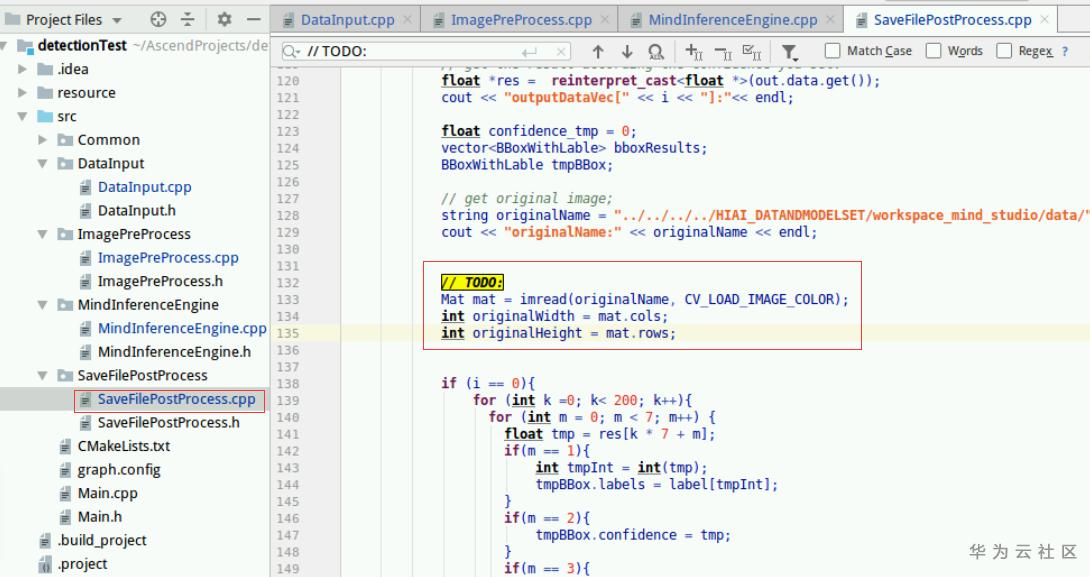Select all occurrences icon

(751, 51)
